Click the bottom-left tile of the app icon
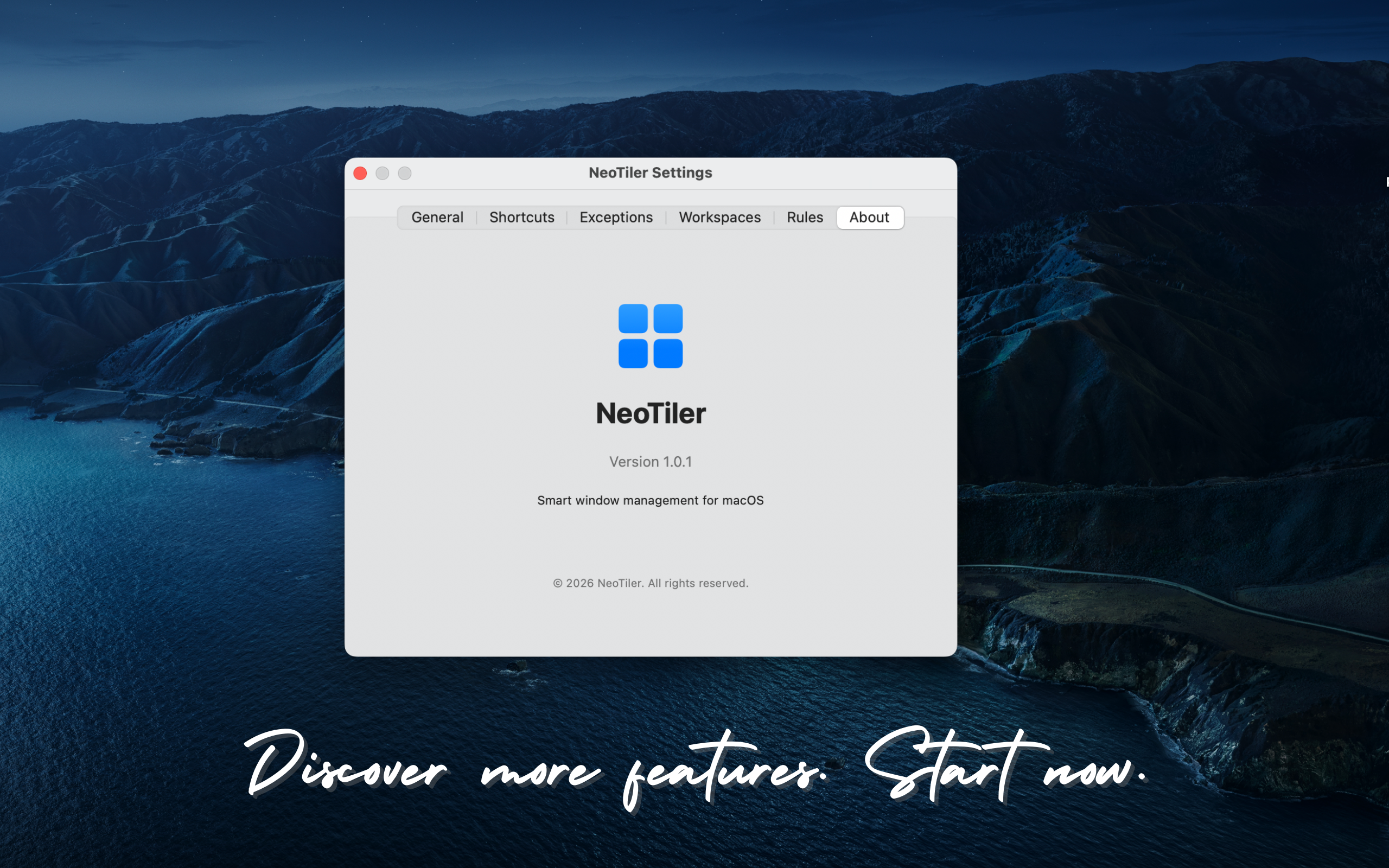This screenshot has width=1389, height=868. 634,354
